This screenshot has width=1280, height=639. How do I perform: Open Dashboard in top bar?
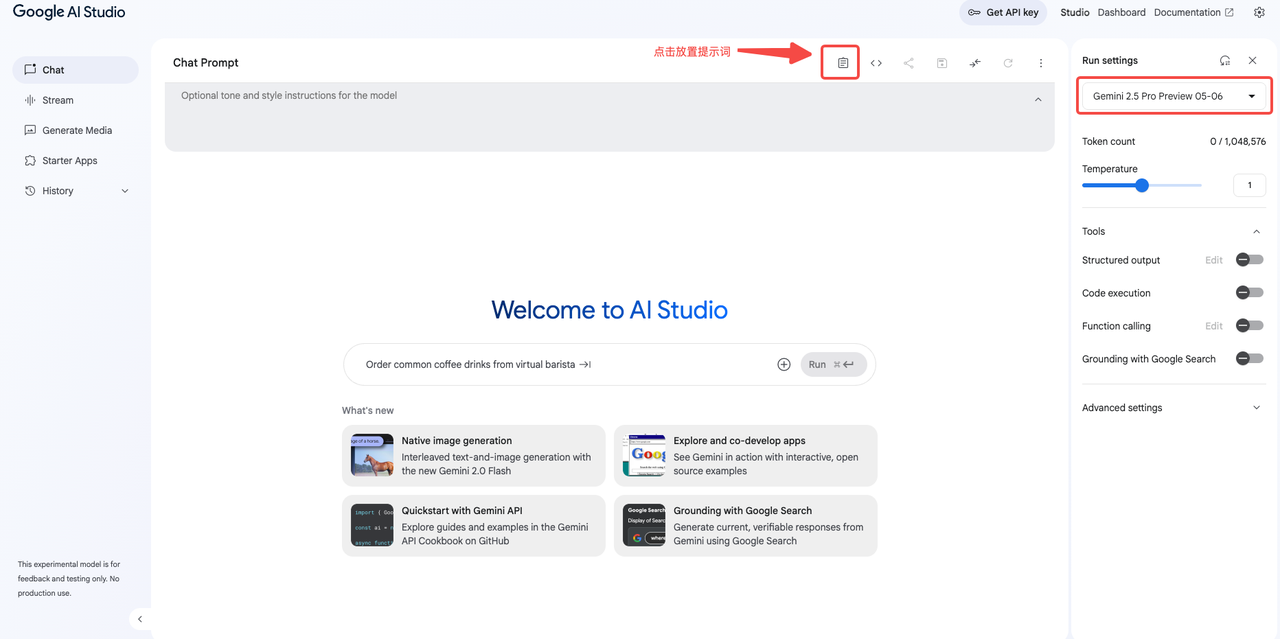tap(1121, 13)
